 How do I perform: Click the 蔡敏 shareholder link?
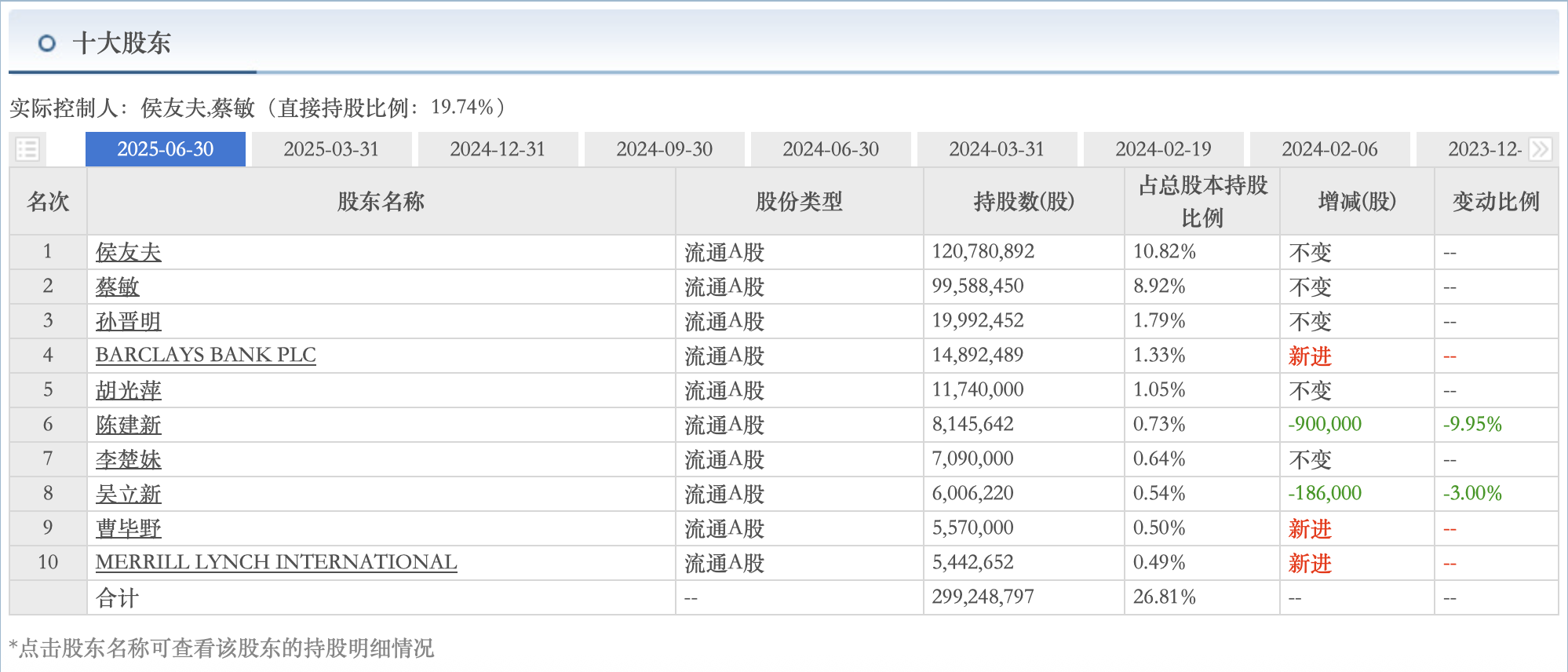tap(118, 287)
